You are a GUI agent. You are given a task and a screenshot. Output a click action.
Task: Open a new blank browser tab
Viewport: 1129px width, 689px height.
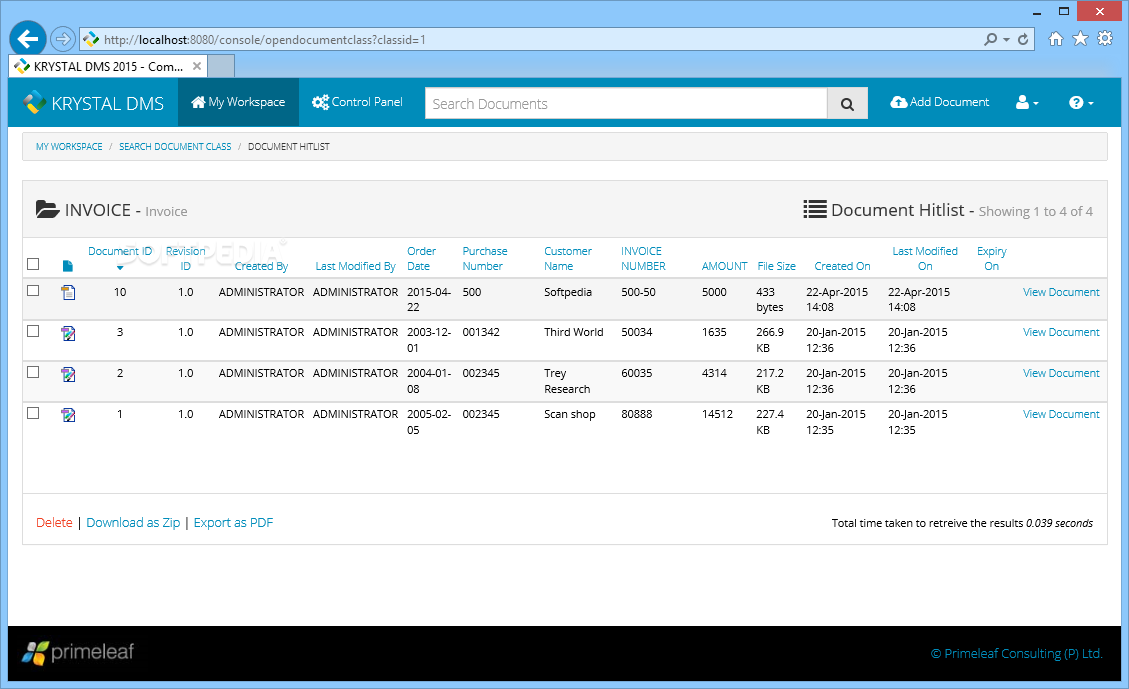tap(221, 66)
